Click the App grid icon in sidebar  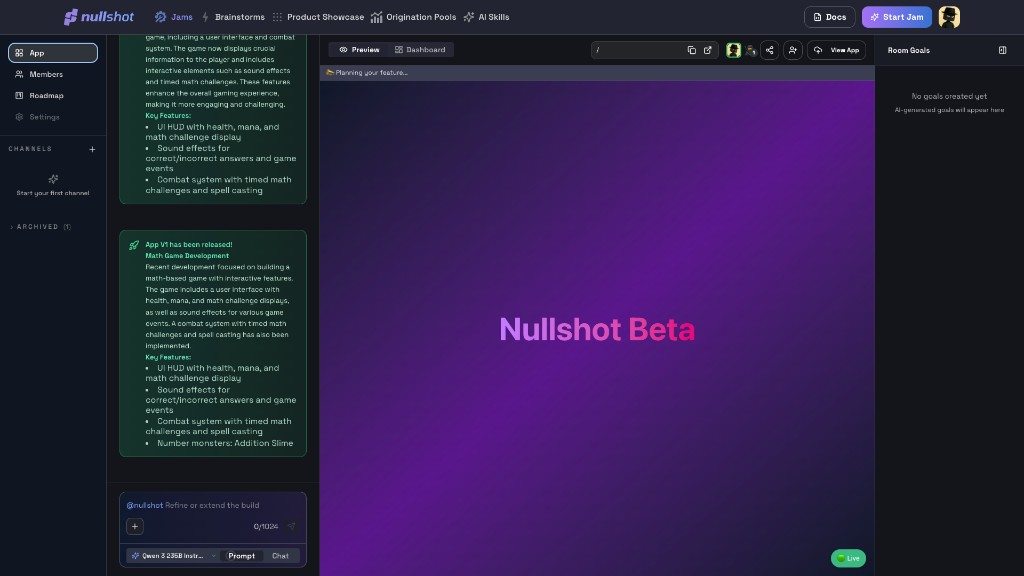(x=20, y=53)
